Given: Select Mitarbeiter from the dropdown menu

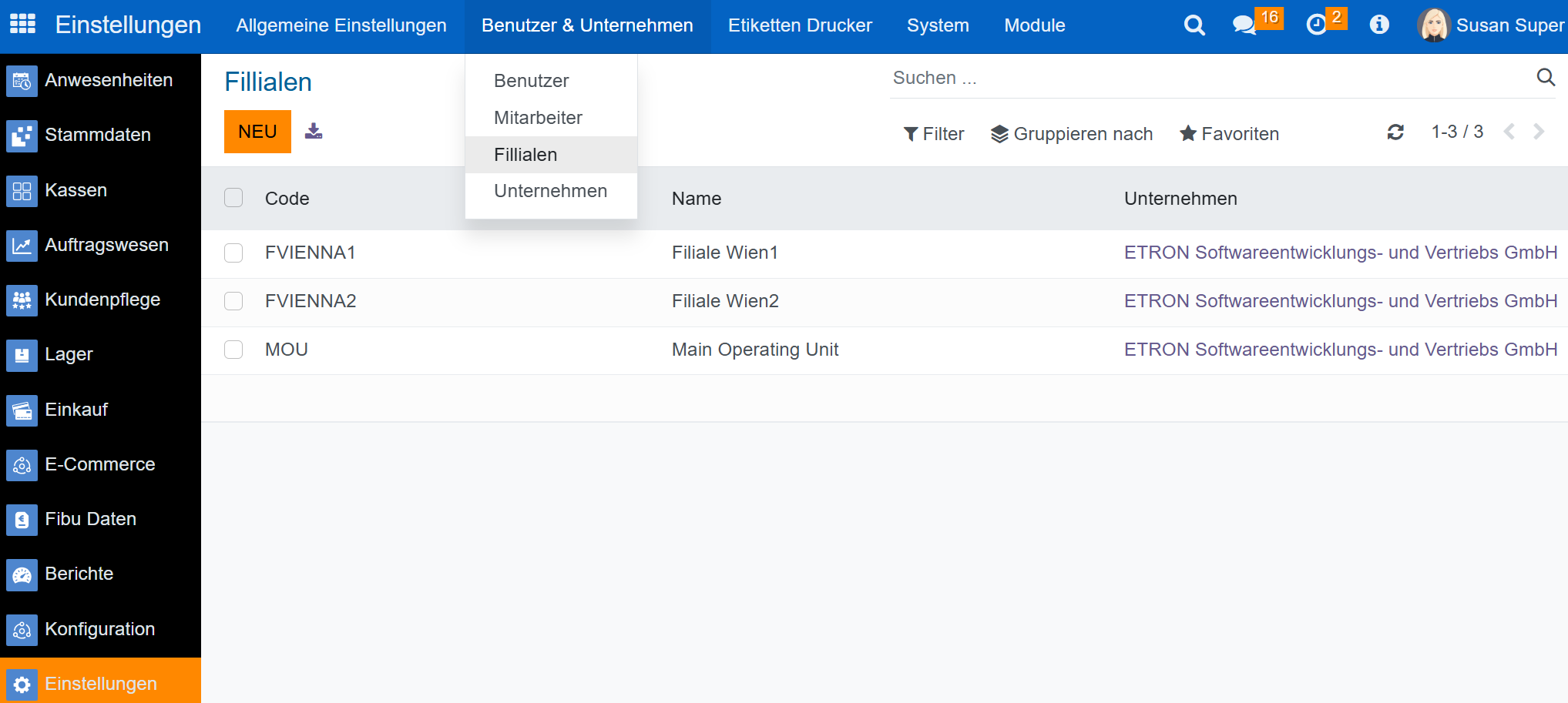Looking at the screenshot, I should pyautogui.click(x=538, y=118).
